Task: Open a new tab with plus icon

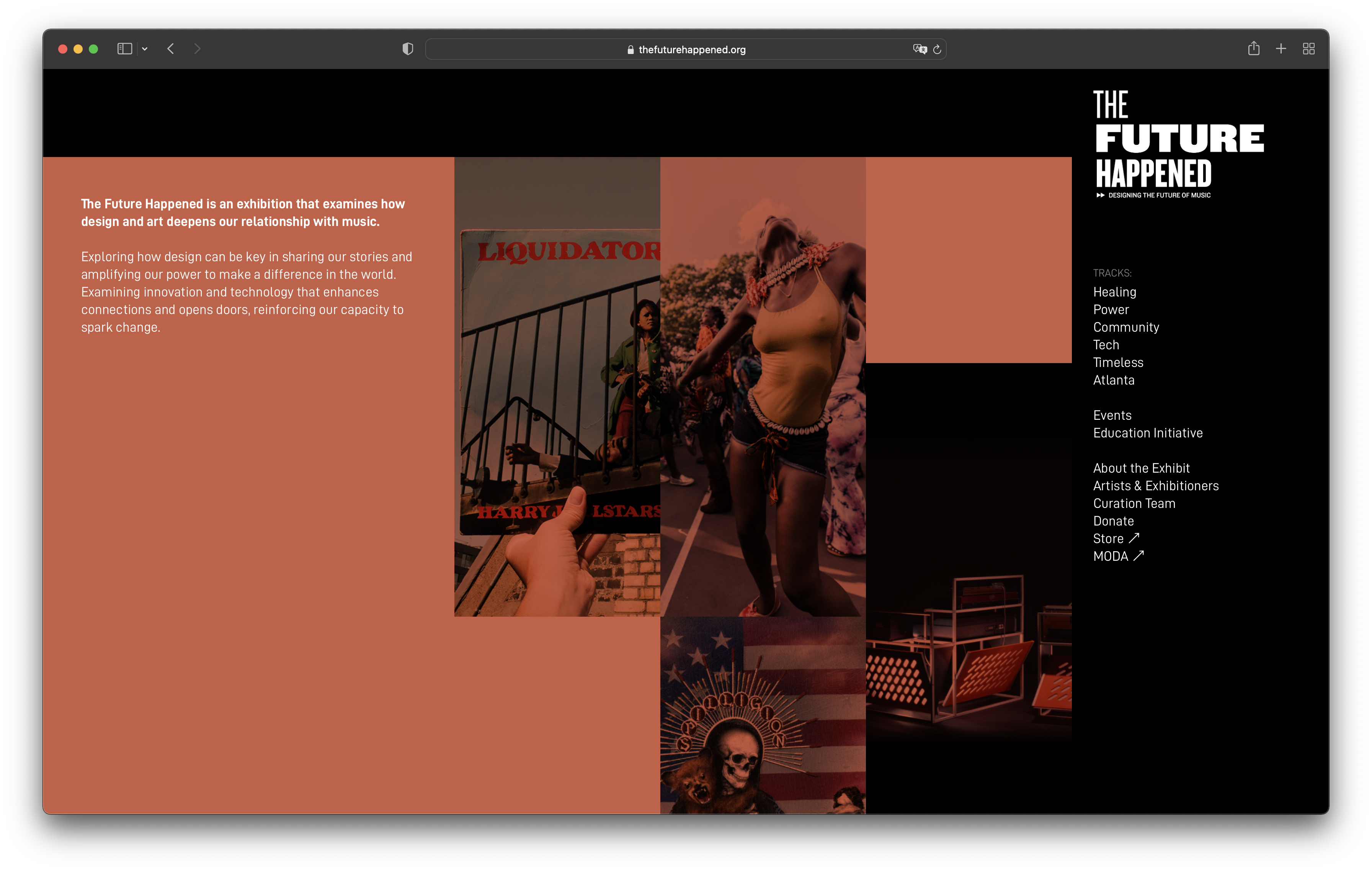Action: pyautogui.click(x=1281, y=49)
